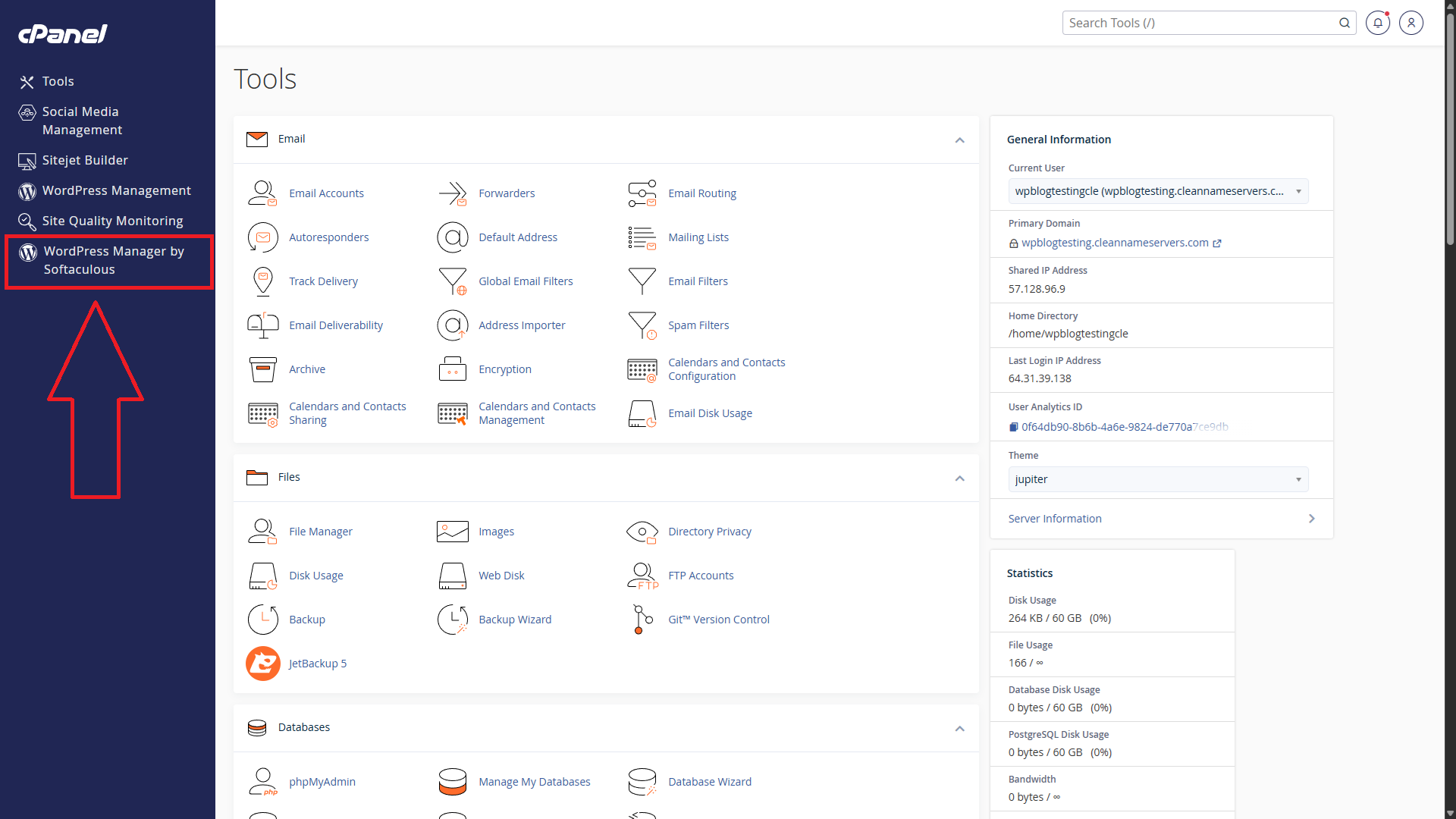1456x819 pixels.
Task: Open the Email Accounts icon
Action: click(x=262, y=193)
